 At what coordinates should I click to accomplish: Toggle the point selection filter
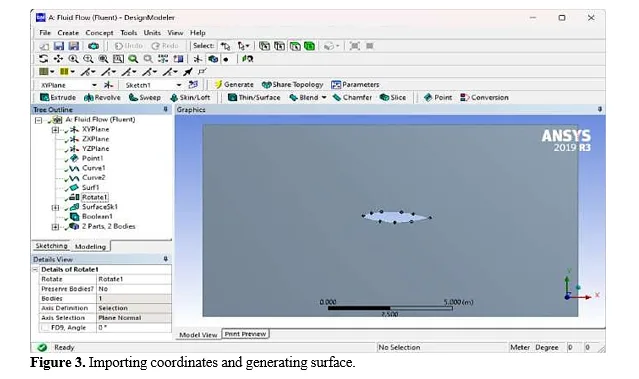[x=264, y=46]
